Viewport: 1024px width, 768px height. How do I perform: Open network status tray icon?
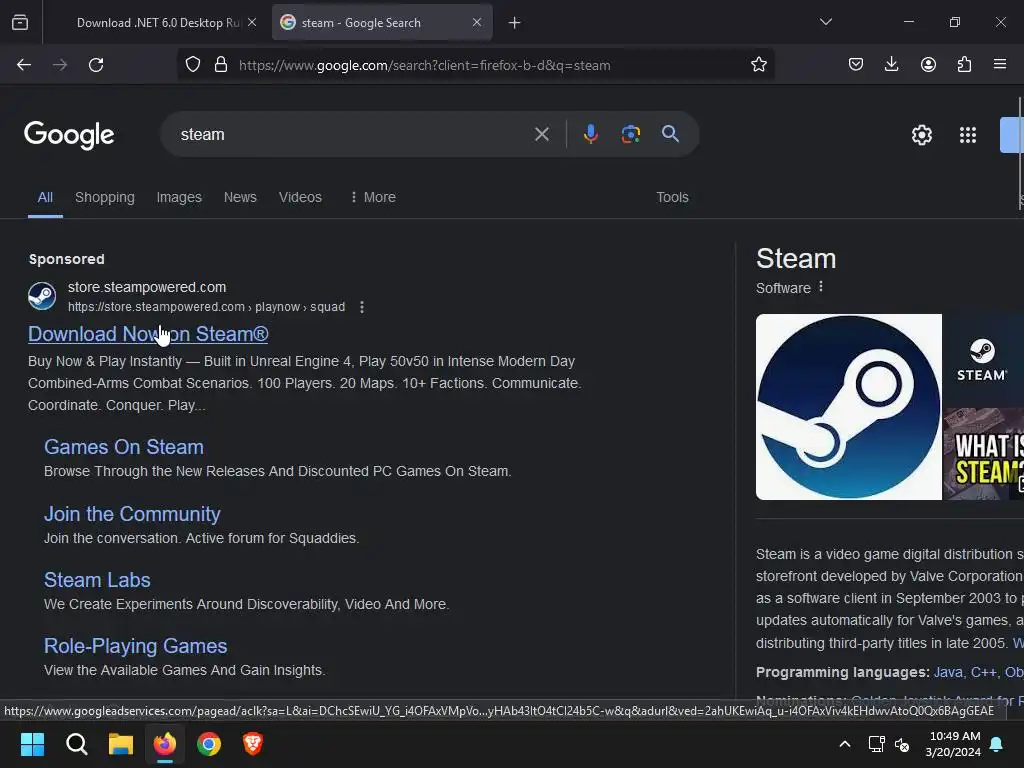(876, 744)
